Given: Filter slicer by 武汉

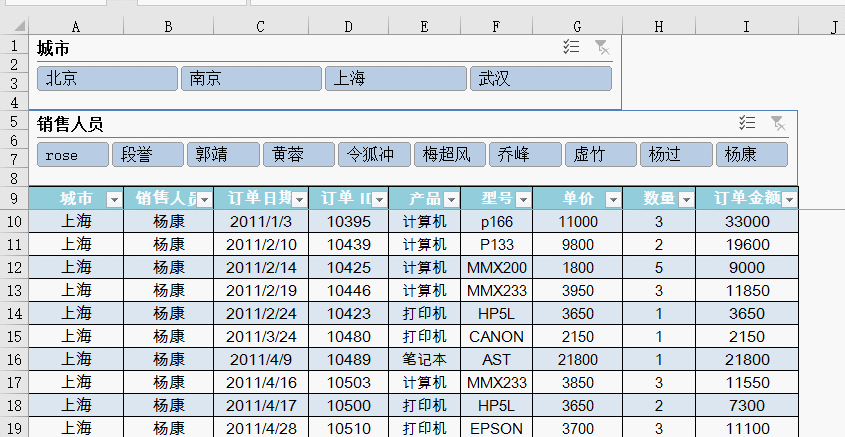Looking at the screenshot, I should pyautogui.click(x=541, y=79).
